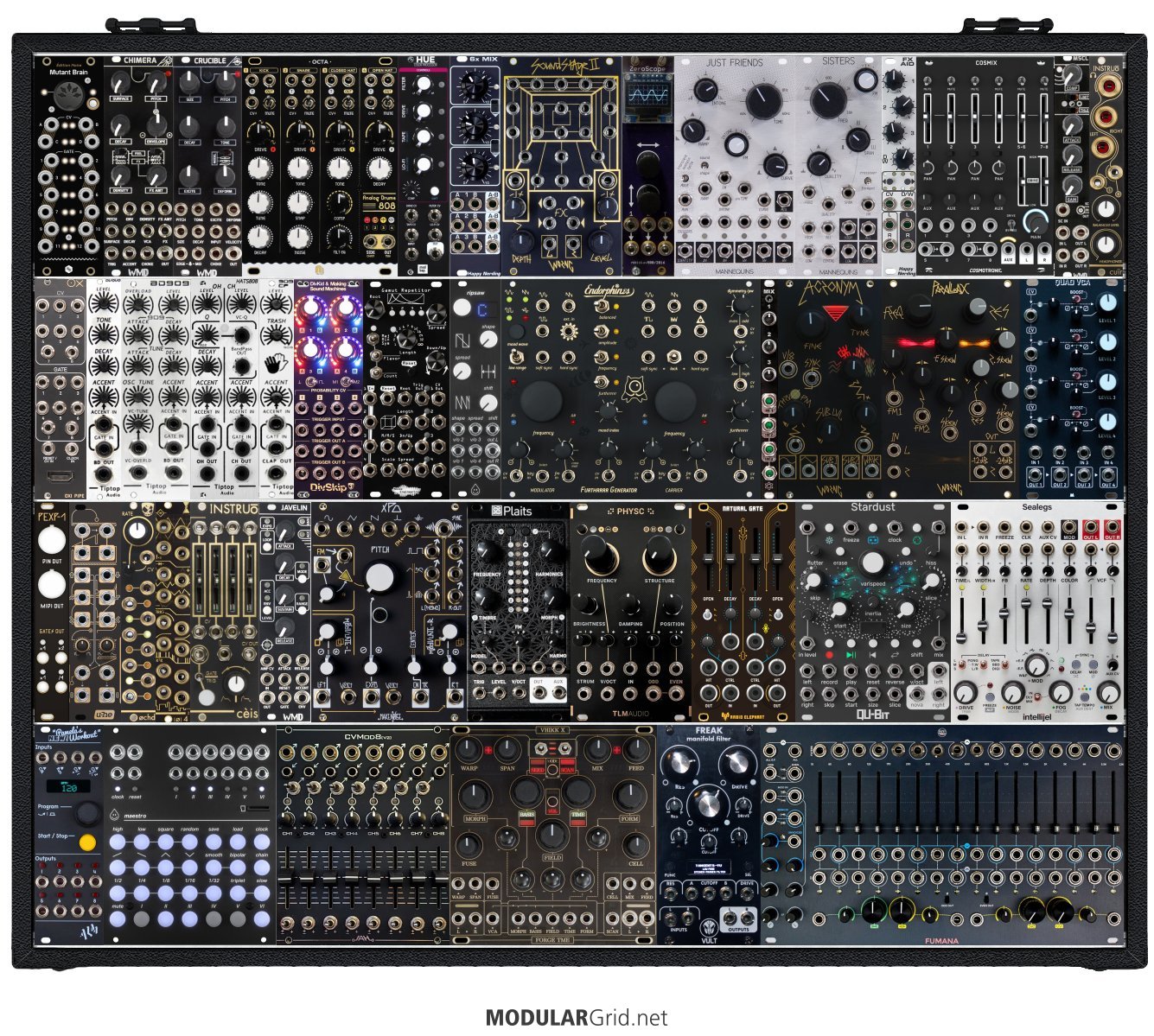Click the MOD knob on Sealegs
Screen dimensions: 1154x1036
coord(1036,665)
